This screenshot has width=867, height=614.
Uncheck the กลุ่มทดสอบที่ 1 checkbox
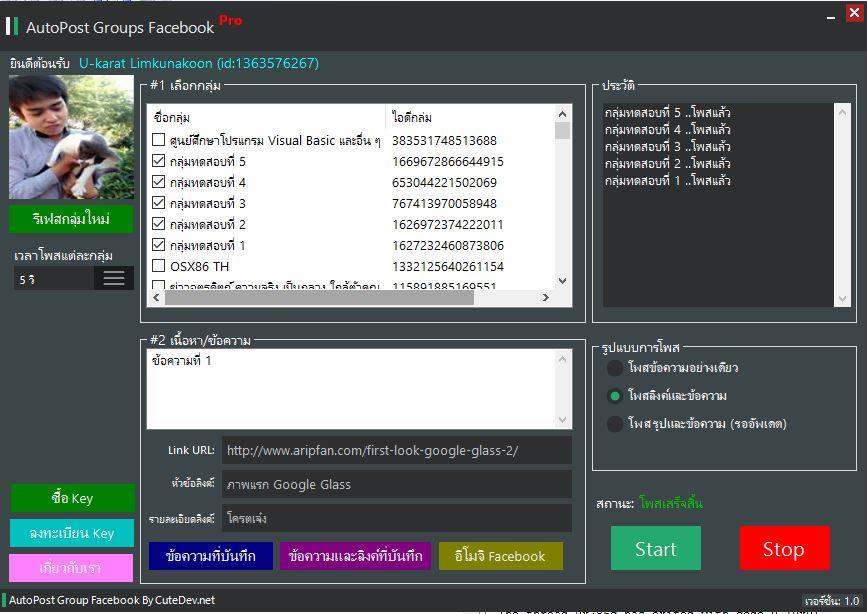pos(159,245)
